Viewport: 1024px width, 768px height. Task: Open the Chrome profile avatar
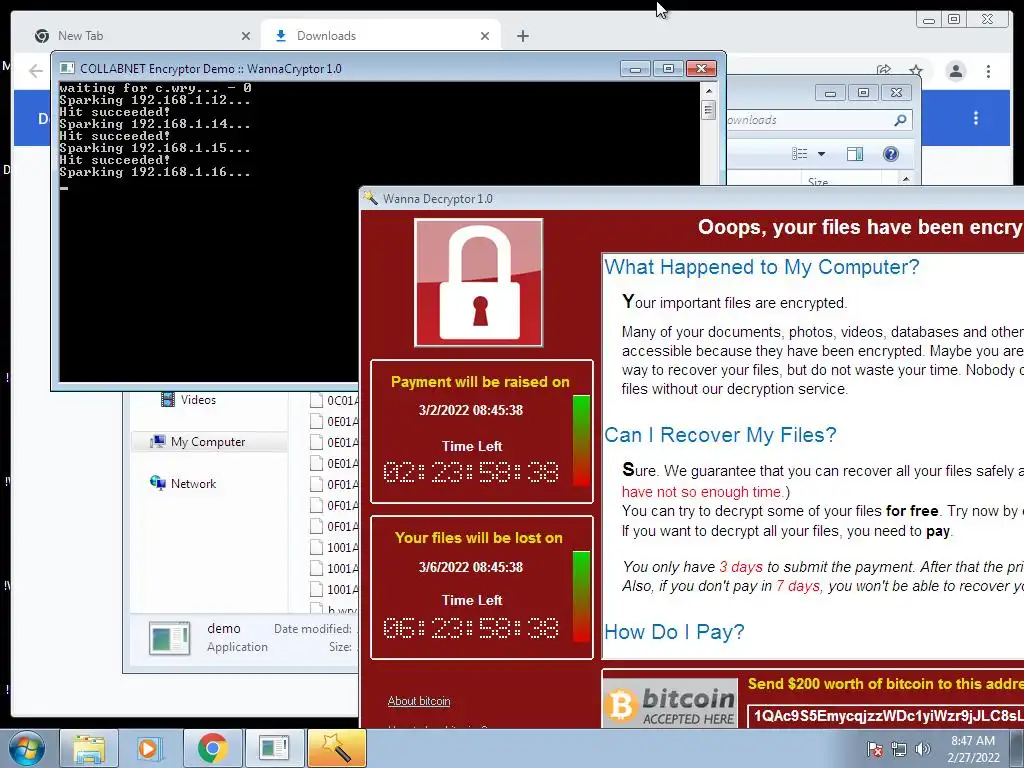pos(955,71)
